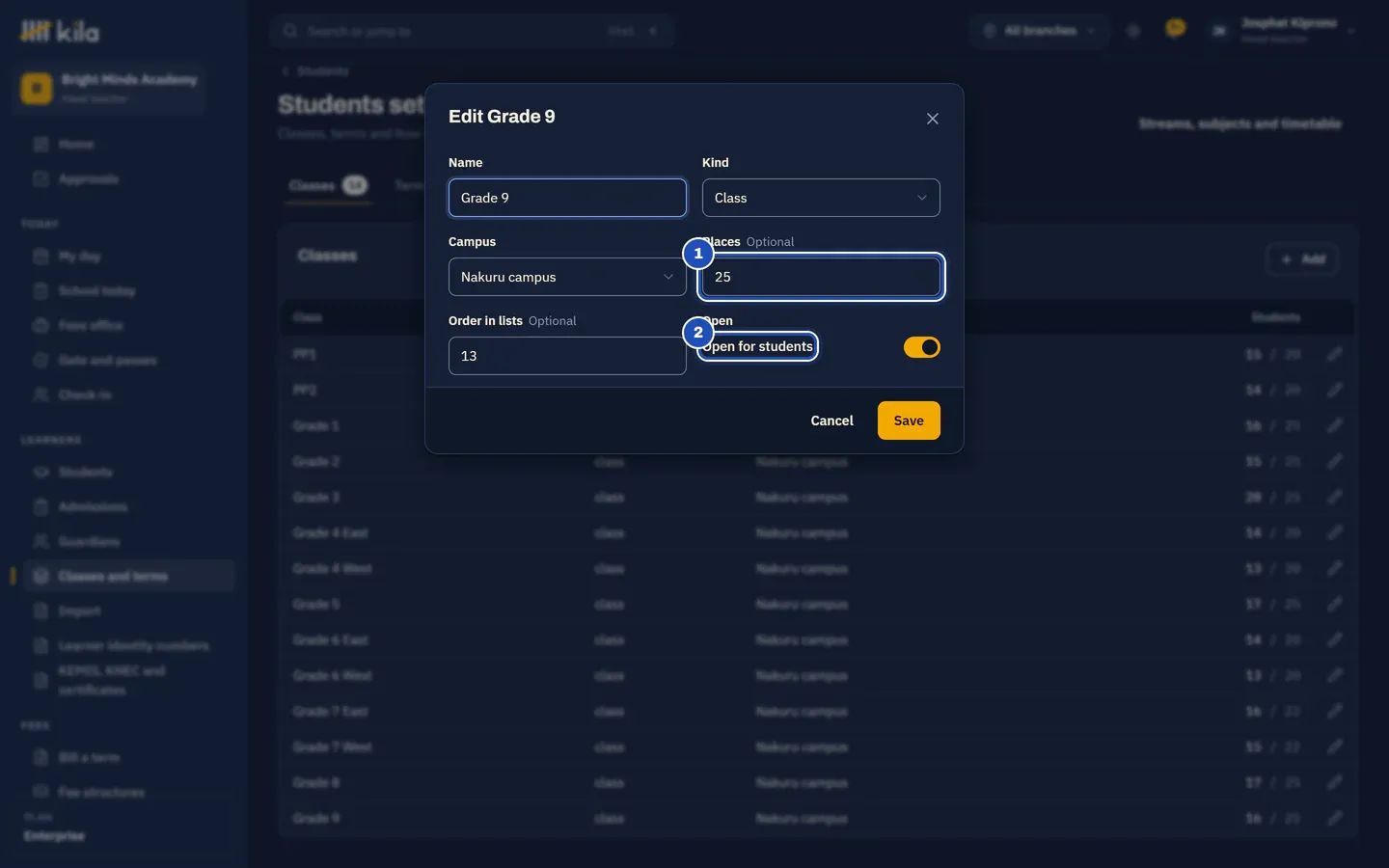Screen dimensions: 1389x868
Task: Click the Students sidebar icon
Action: pyautogui.click(x=41, y=473)
